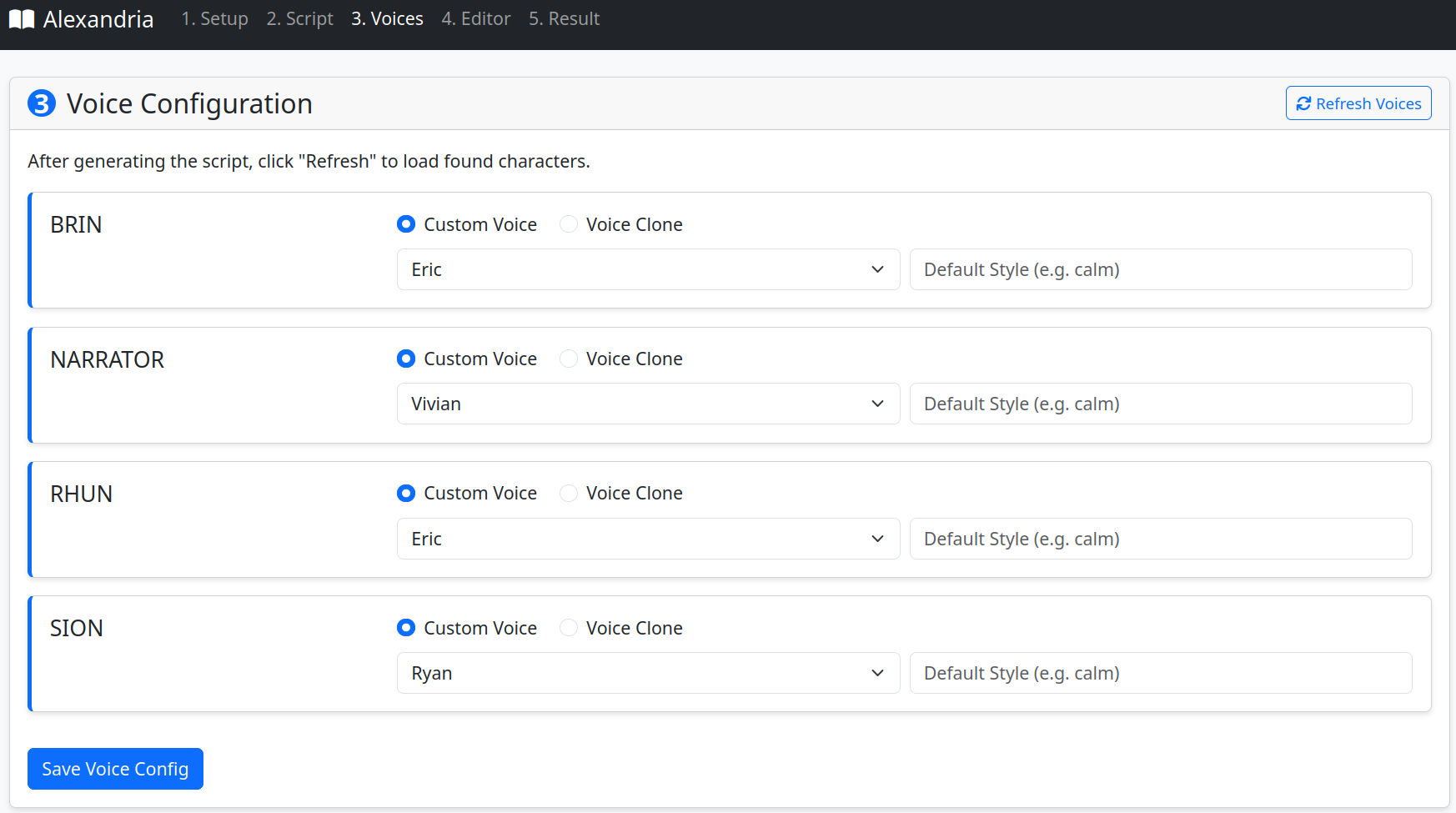Select Custom Voice for NARRATOR
Image resolution: width=1456 pixels, height=813 pixels.
pyautogui.click(x=406, y=359)
